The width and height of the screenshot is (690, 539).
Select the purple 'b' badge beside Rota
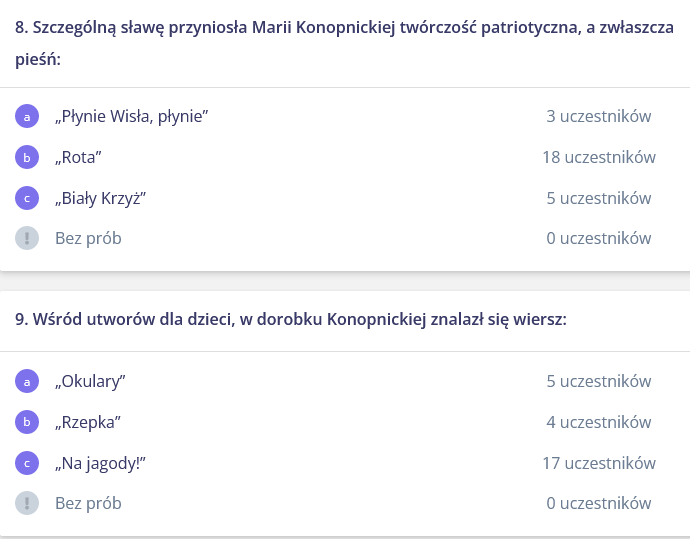(27, 157)
